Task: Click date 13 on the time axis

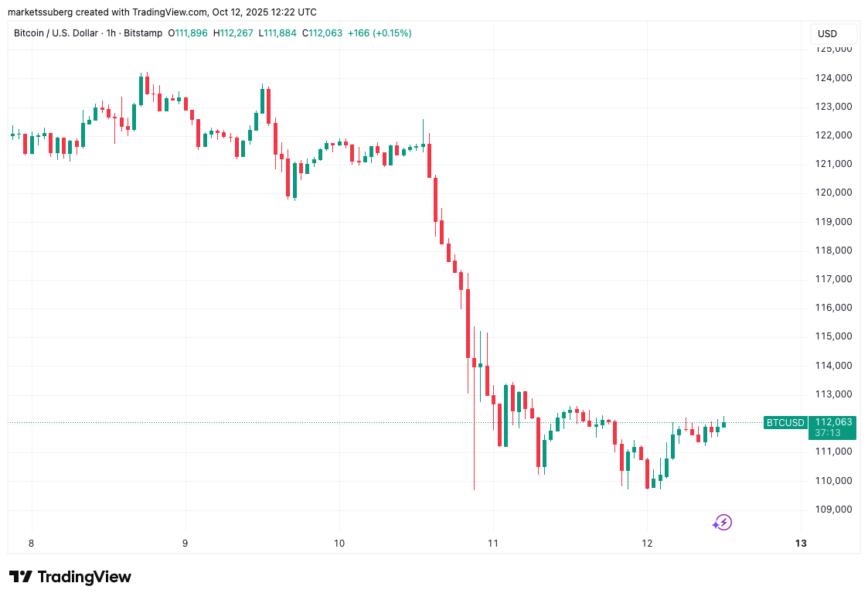Action: click(x=800, y=543)
